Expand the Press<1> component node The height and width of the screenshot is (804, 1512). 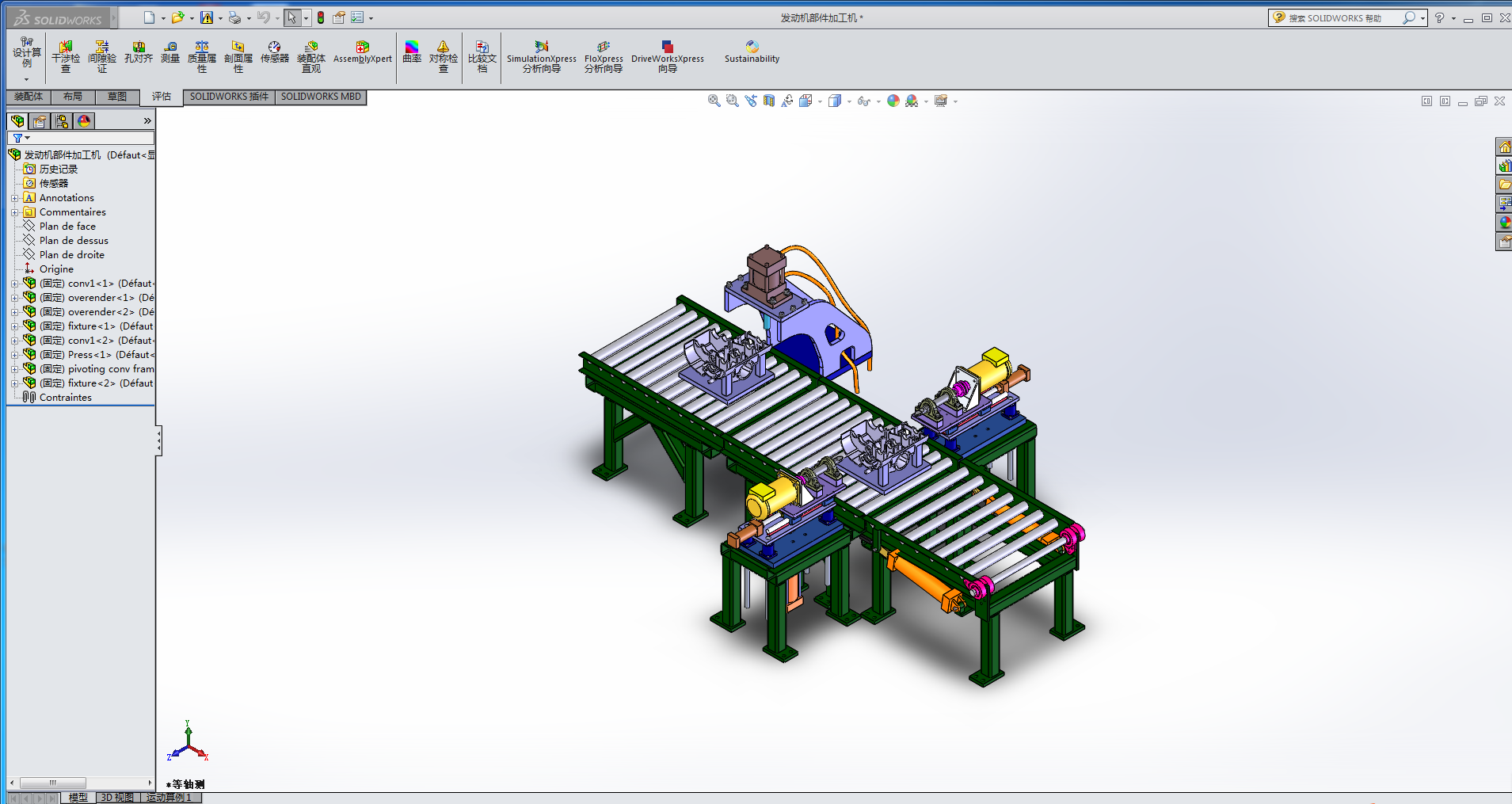(x=14, y=355)
